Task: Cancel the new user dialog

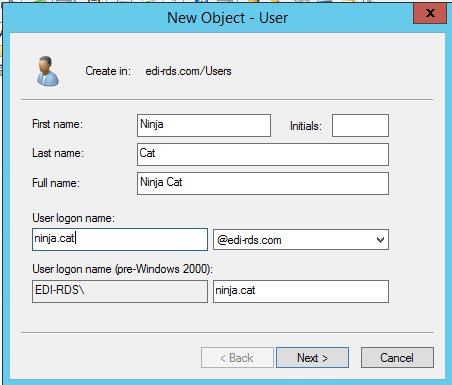Action: tap(397, 358)
